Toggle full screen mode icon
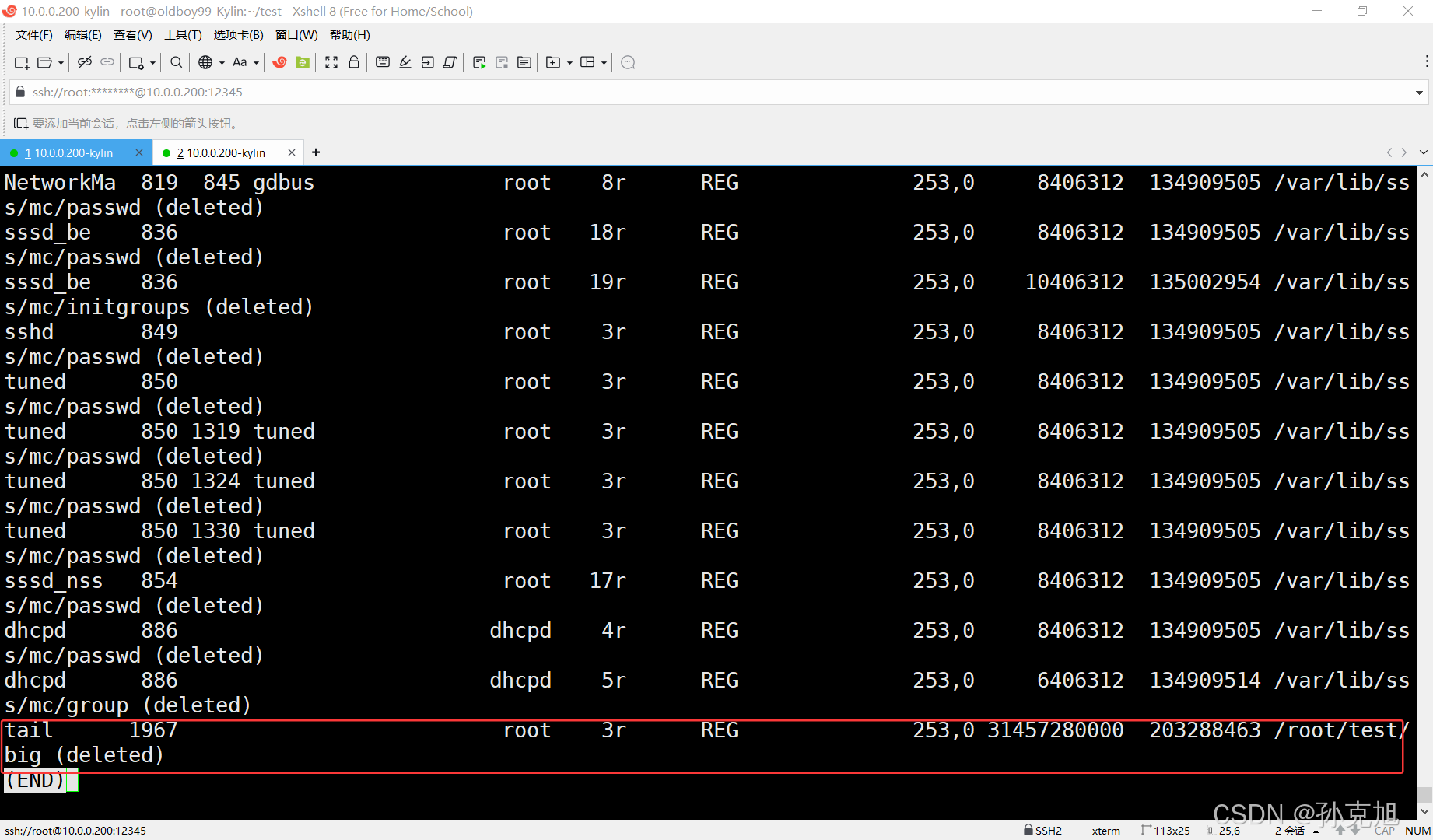Screen dimensions: 1433x840 331,62
